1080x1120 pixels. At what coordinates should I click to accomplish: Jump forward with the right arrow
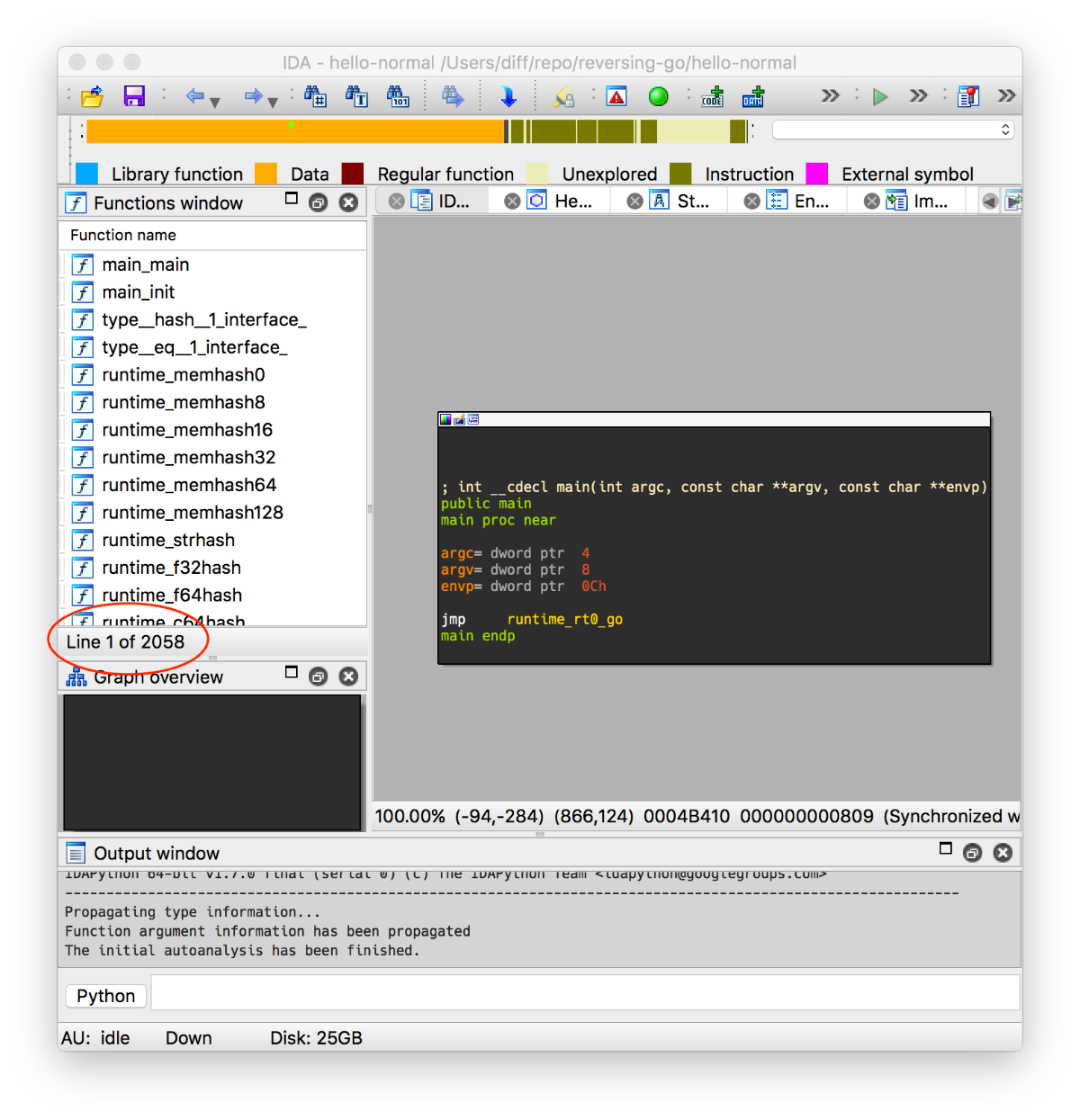coord(253,96)
